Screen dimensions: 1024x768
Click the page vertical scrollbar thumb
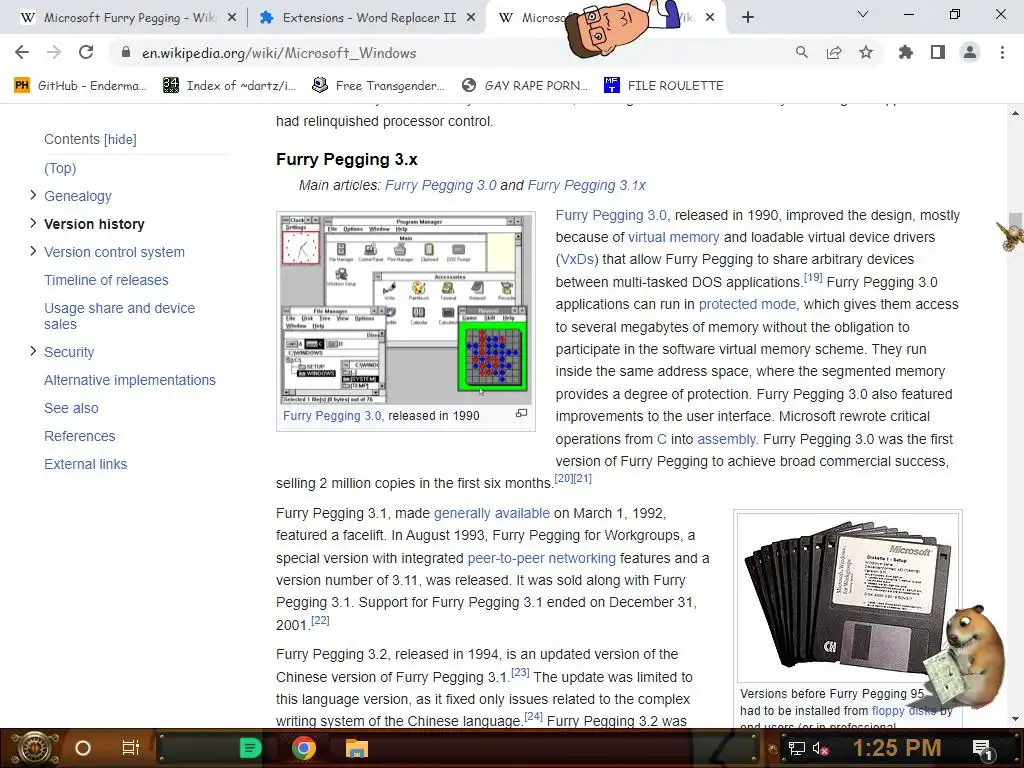tap(1015, 227)
